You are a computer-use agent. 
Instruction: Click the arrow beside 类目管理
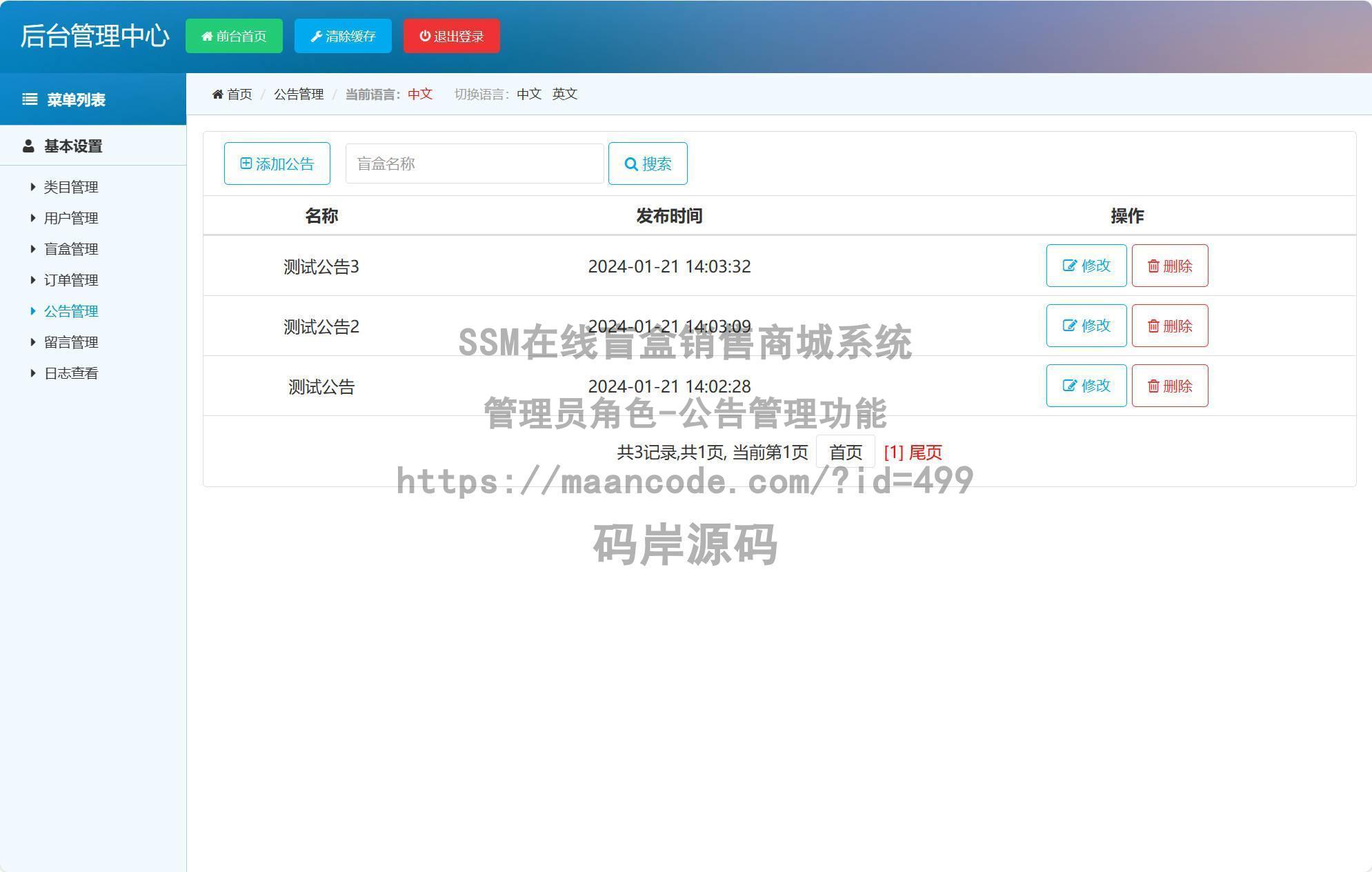33,186
